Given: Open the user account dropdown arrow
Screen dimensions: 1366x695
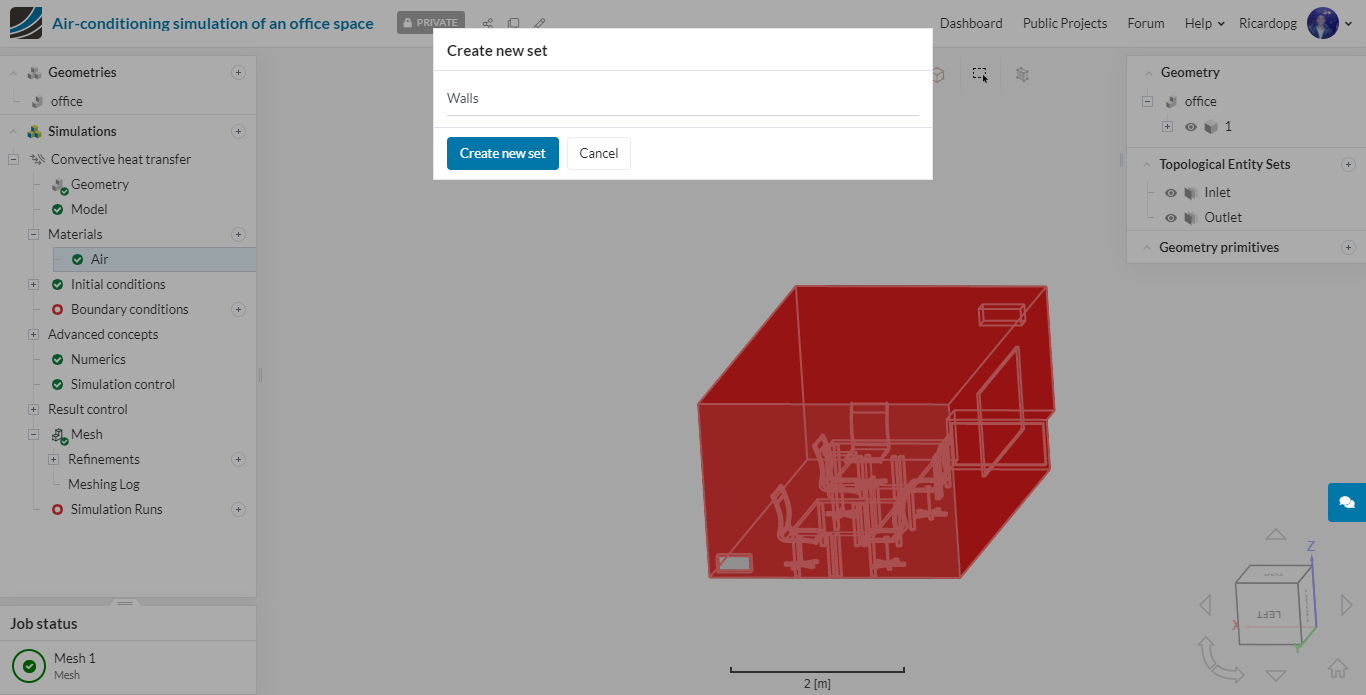Looking at the screenshot, I should click(1348, 24).
